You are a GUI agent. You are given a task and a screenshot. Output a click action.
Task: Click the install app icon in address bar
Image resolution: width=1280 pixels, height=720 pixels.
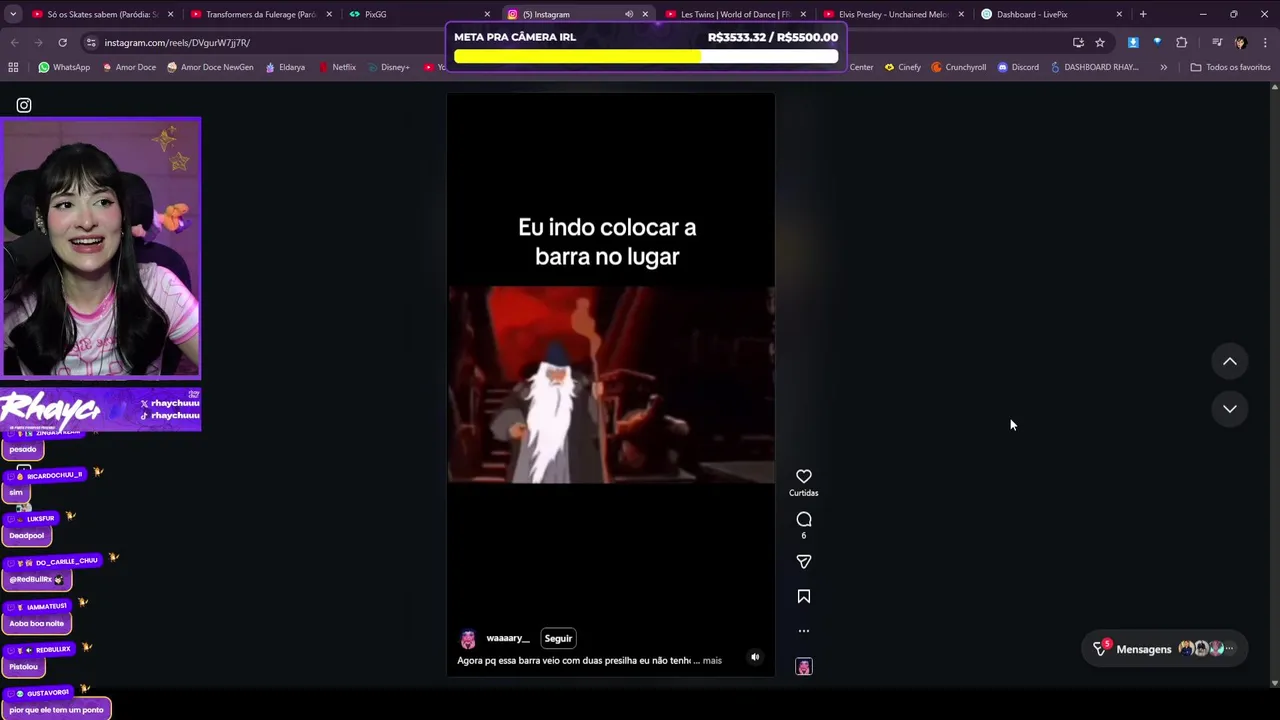1078,42
